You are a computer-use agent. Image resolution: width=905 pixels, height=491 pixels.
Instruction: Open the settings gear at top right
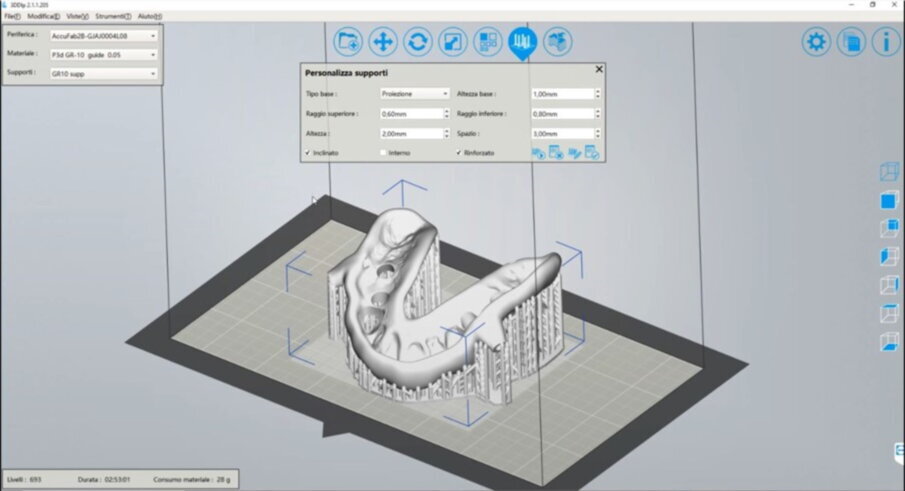pyautogui.click(x=817, y=42)
